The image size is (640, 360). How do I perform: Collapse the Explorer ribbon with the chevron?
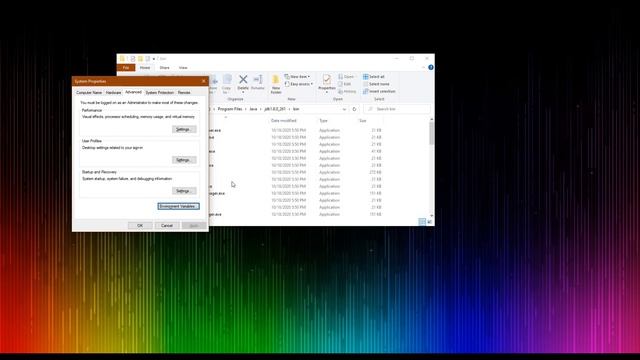tap(423, 67)
